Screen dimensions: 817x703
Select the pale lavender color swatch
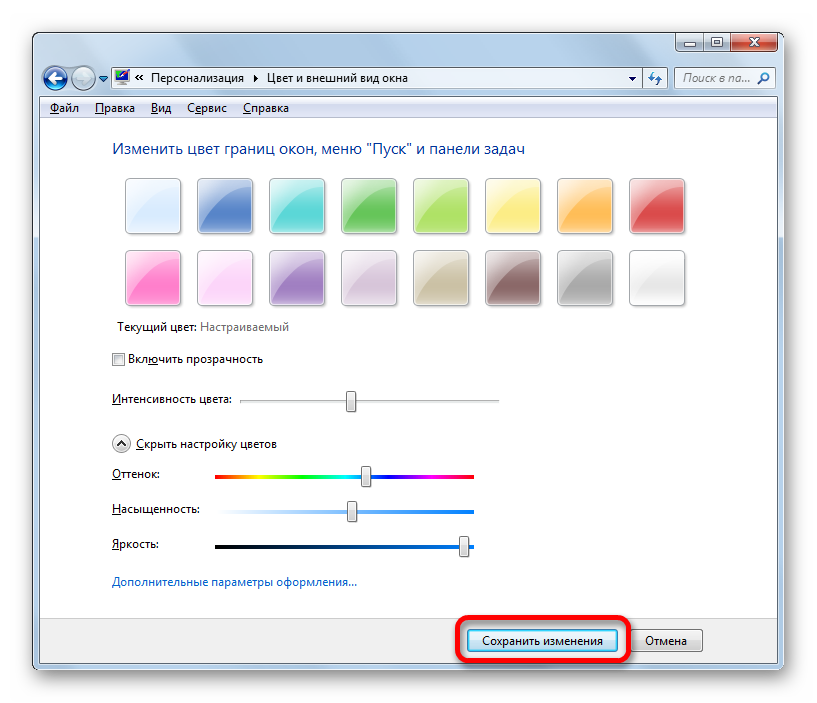(369, 278)
